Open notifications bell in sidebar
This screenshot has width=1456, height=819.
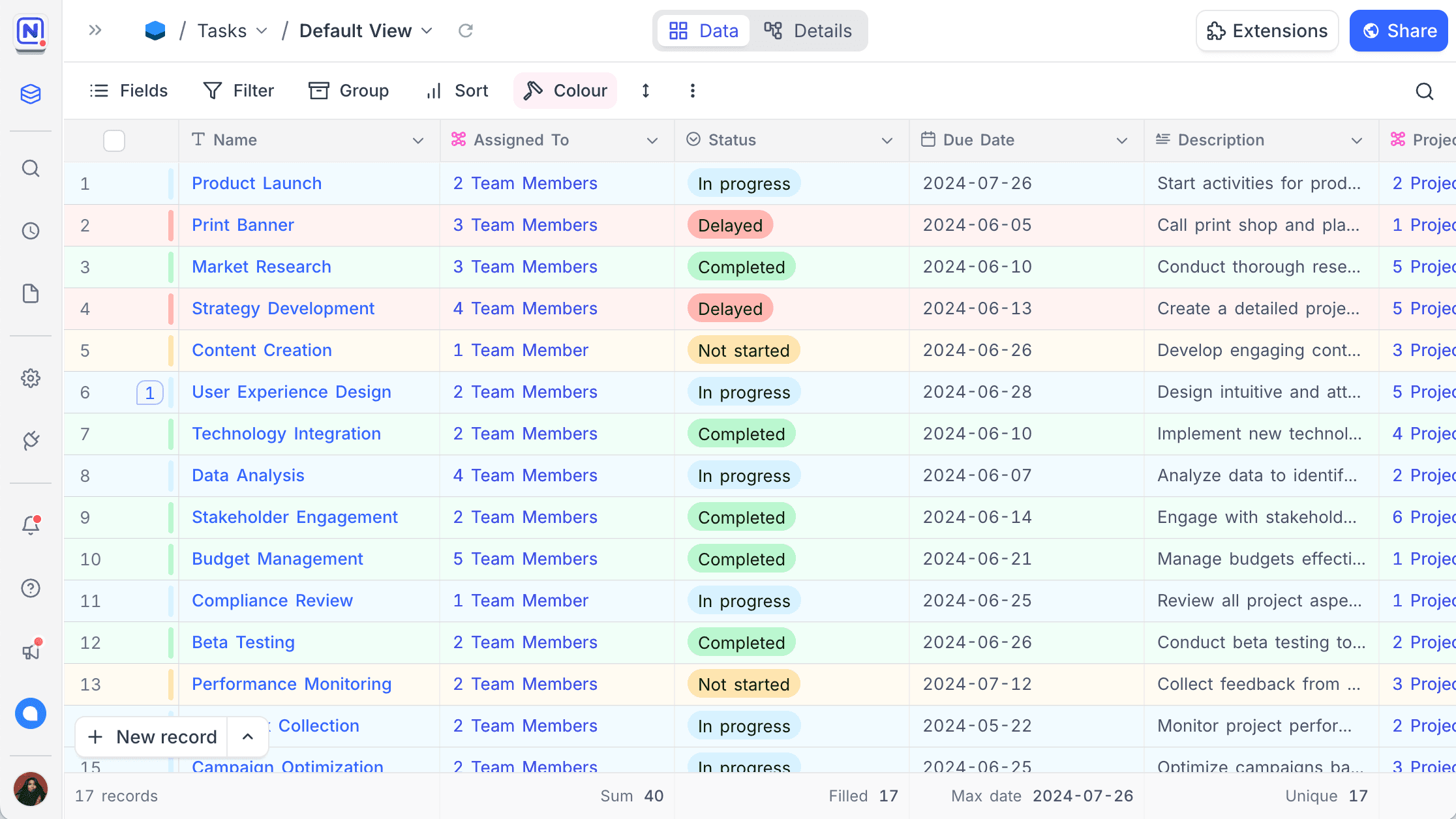pyautogui.click(x=31, y=525)
